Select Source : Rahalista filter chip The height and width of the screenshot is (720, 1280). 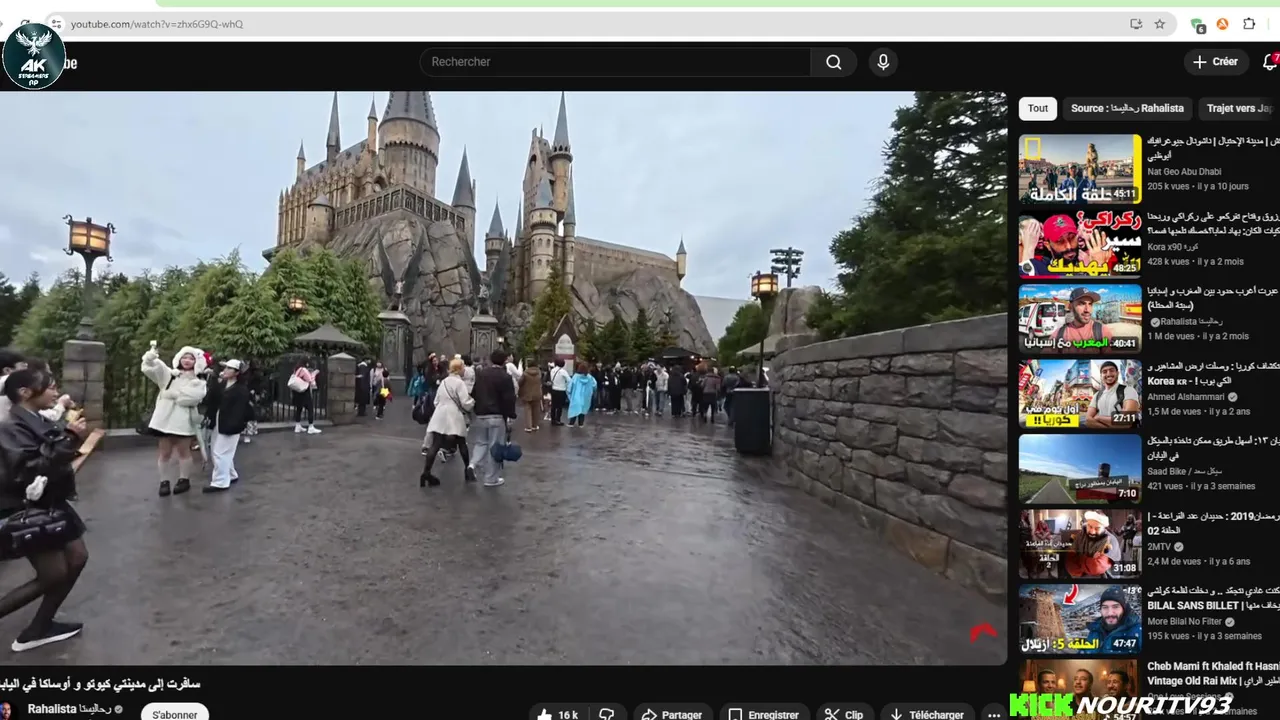(x=1127, y=108)
